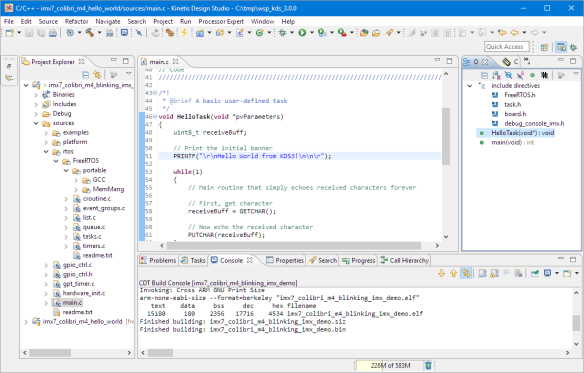The width and height of the screenshot is (584, 373).
Task: Toggle console Scroll Lock button
Action: 495,274
